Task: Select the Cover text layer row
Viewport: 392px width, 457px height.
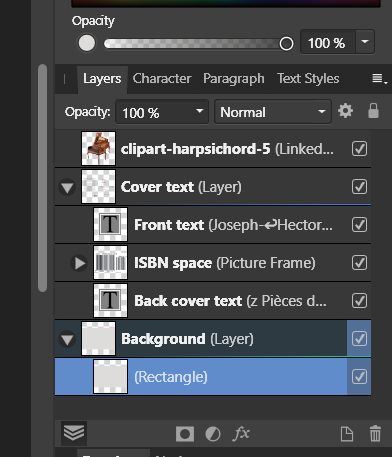Action: point(213,187)
